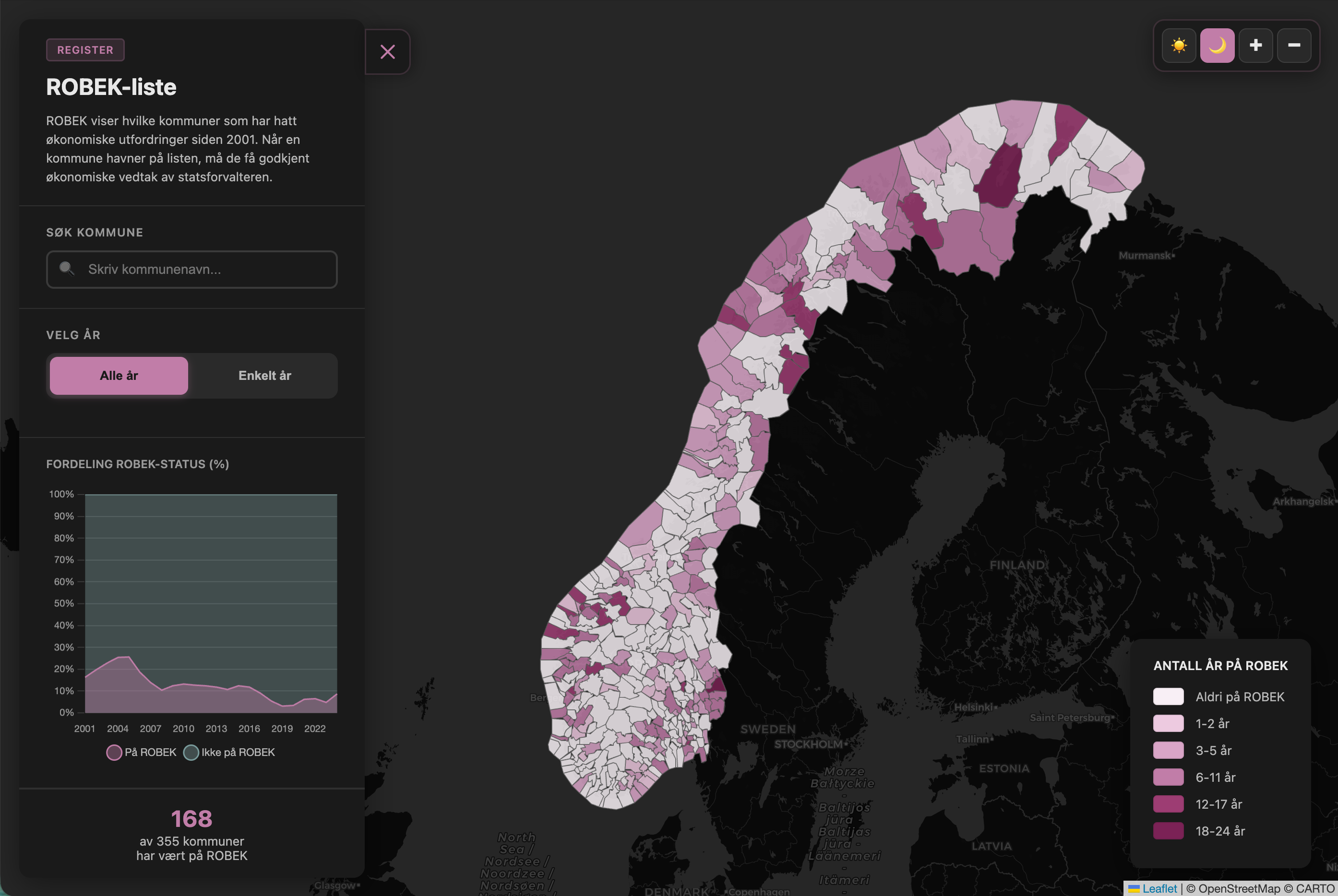Toggle dark mode moon button
This screenshot has width=1338, height=896.
pyautogui.click(x=1217, y=45)
